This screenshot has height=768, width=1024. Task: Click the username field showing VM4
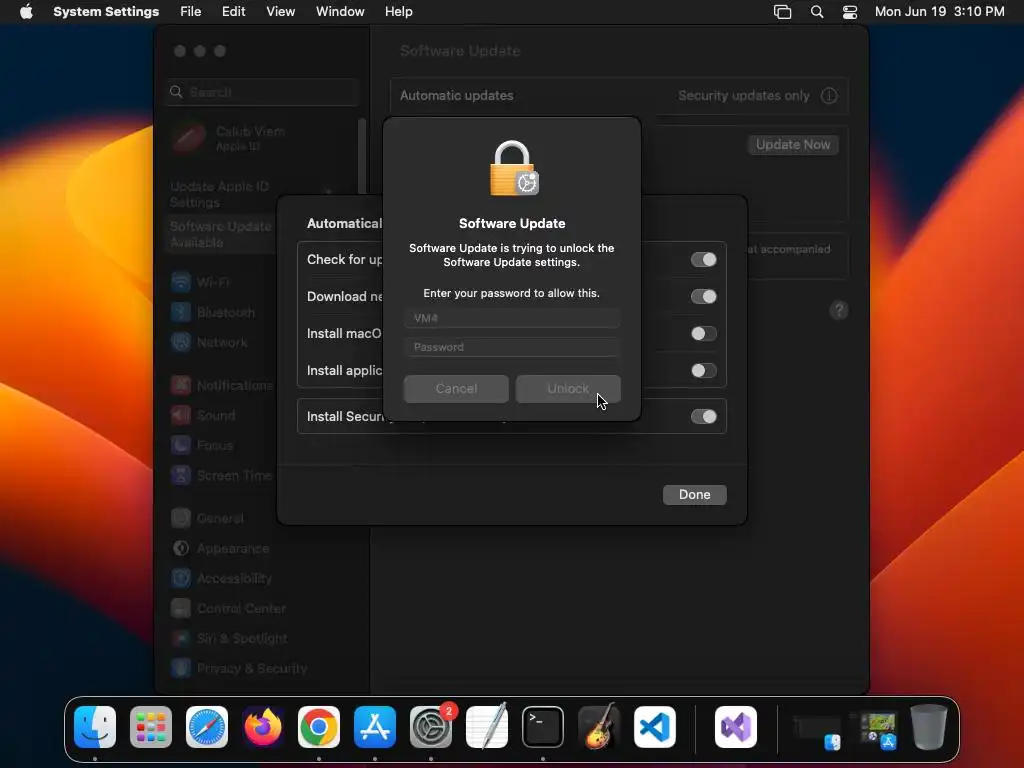tap(511, 318)
